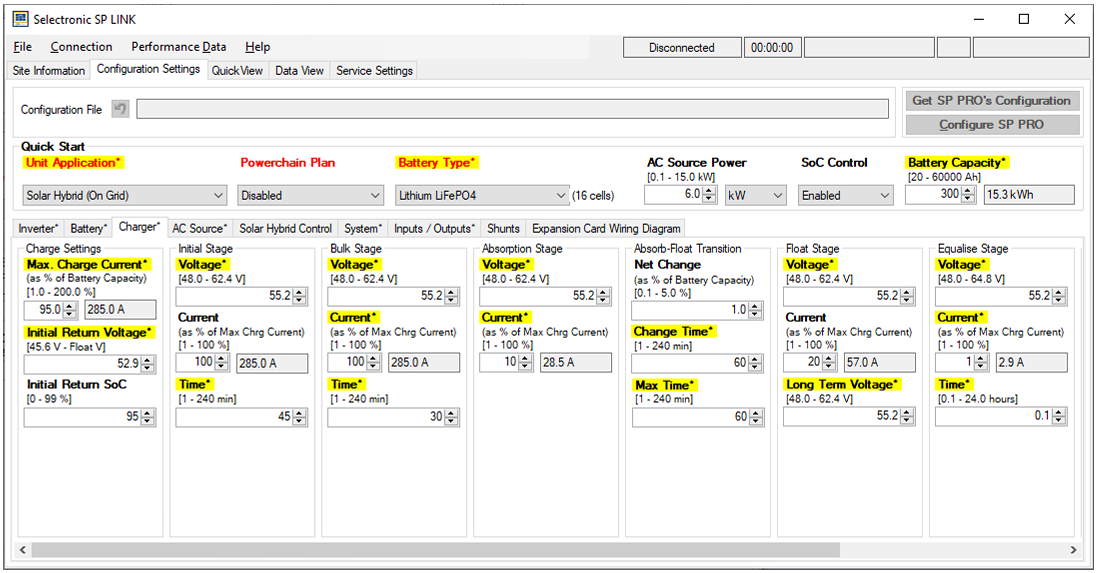Open the Battery sub-tab

pyautogui.click(x=88, y=228)
